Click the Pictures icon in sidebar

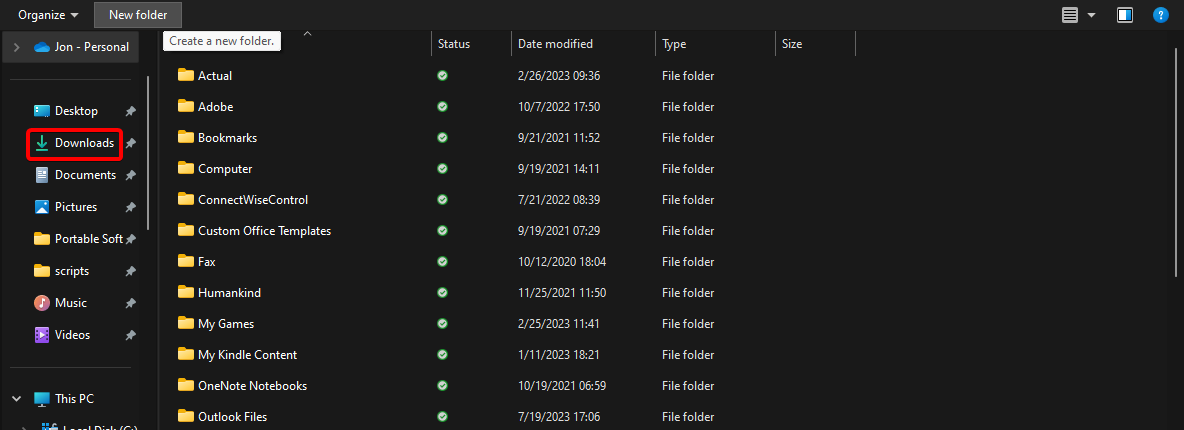pyautogui.click(x=42, y=207)
